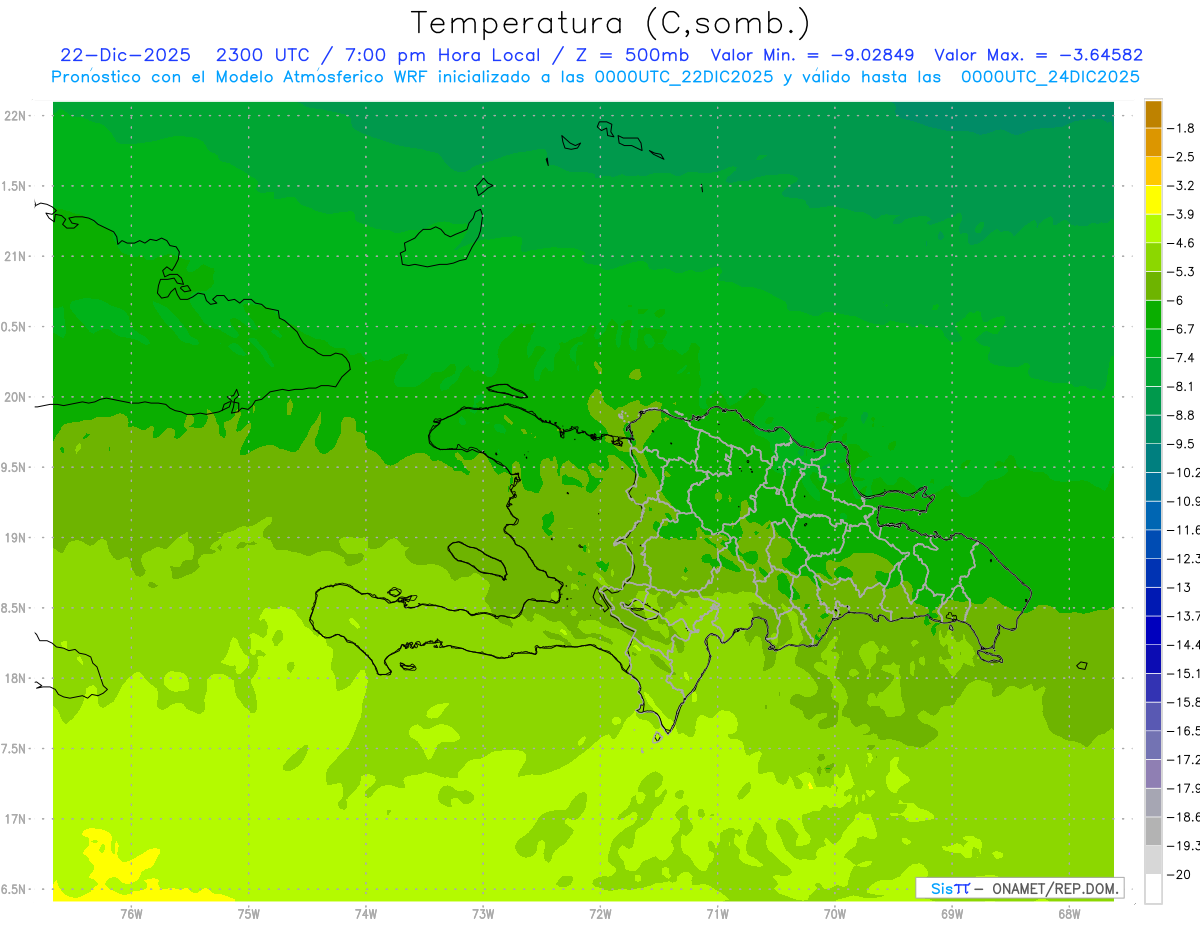Select the teal swatch between -9.5 and -10.2

(1153, 458)
